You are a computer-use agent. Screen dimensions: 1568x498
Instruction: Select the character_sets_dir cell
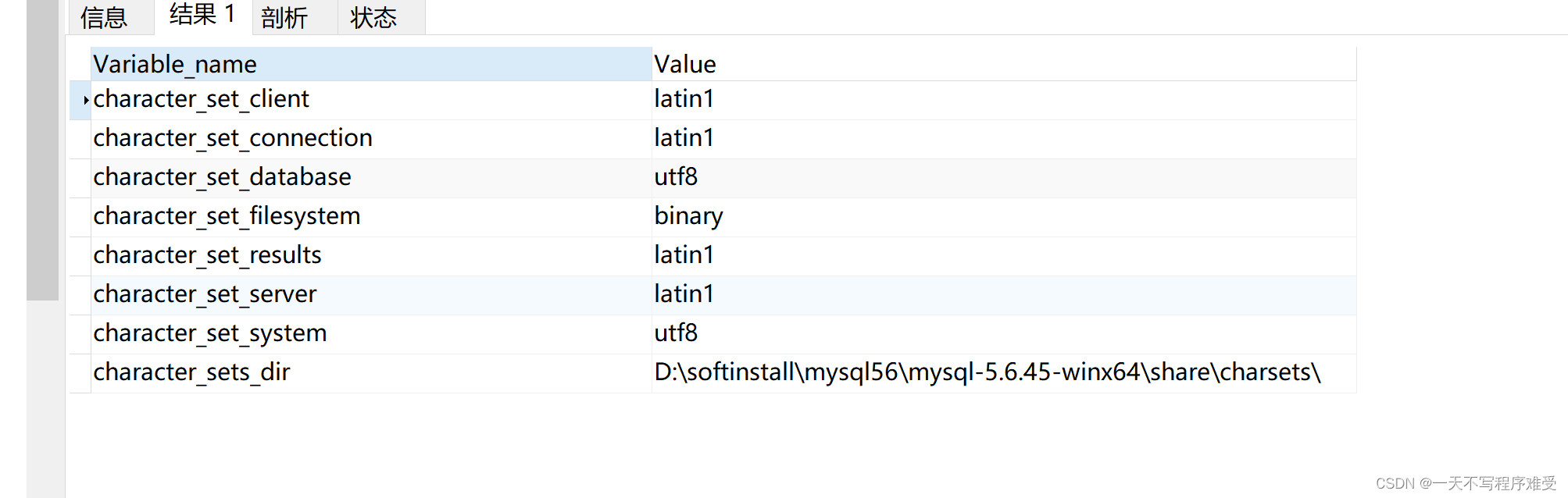(371, 373)
